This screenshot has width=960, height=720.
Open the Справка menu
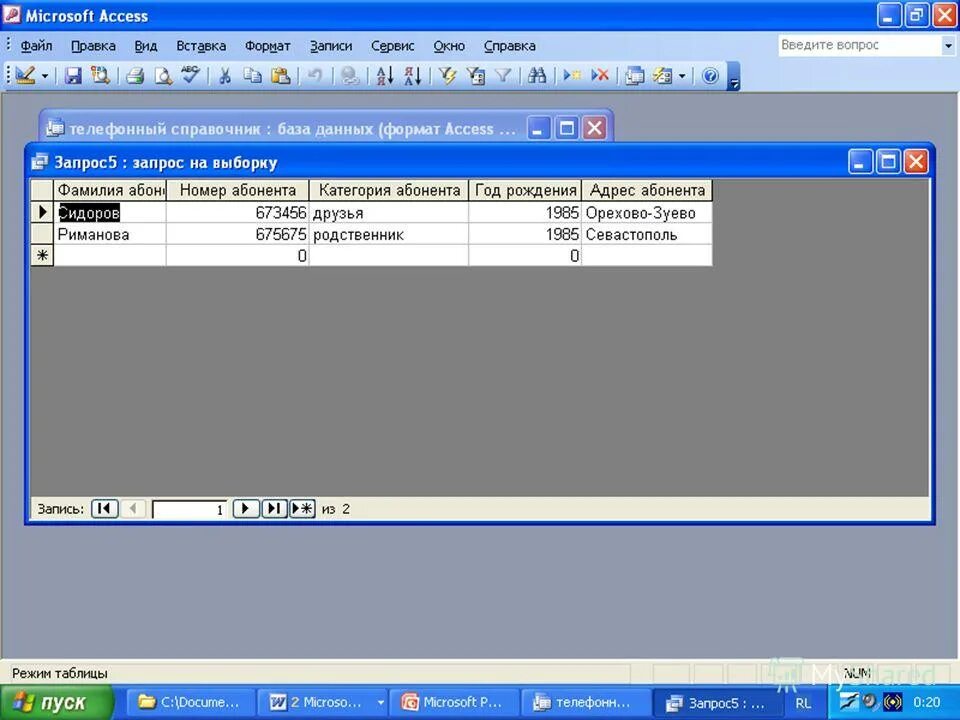point(509,46)
